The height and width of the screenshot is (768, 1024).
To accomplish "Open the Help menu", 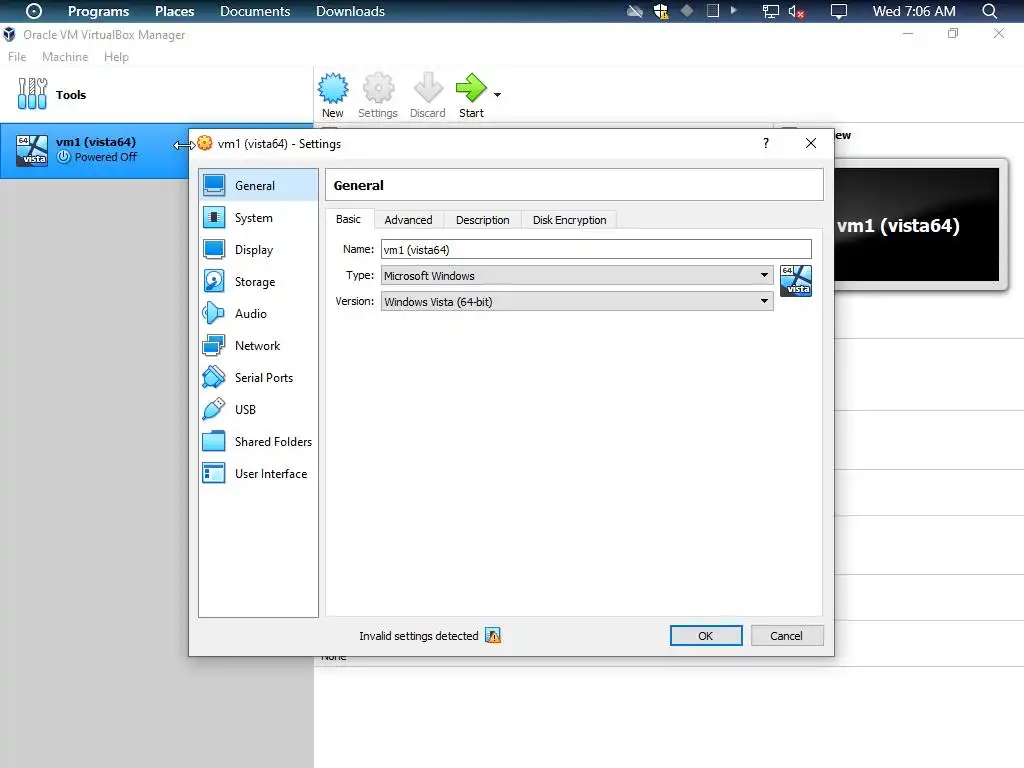I will tap(116, 57).
